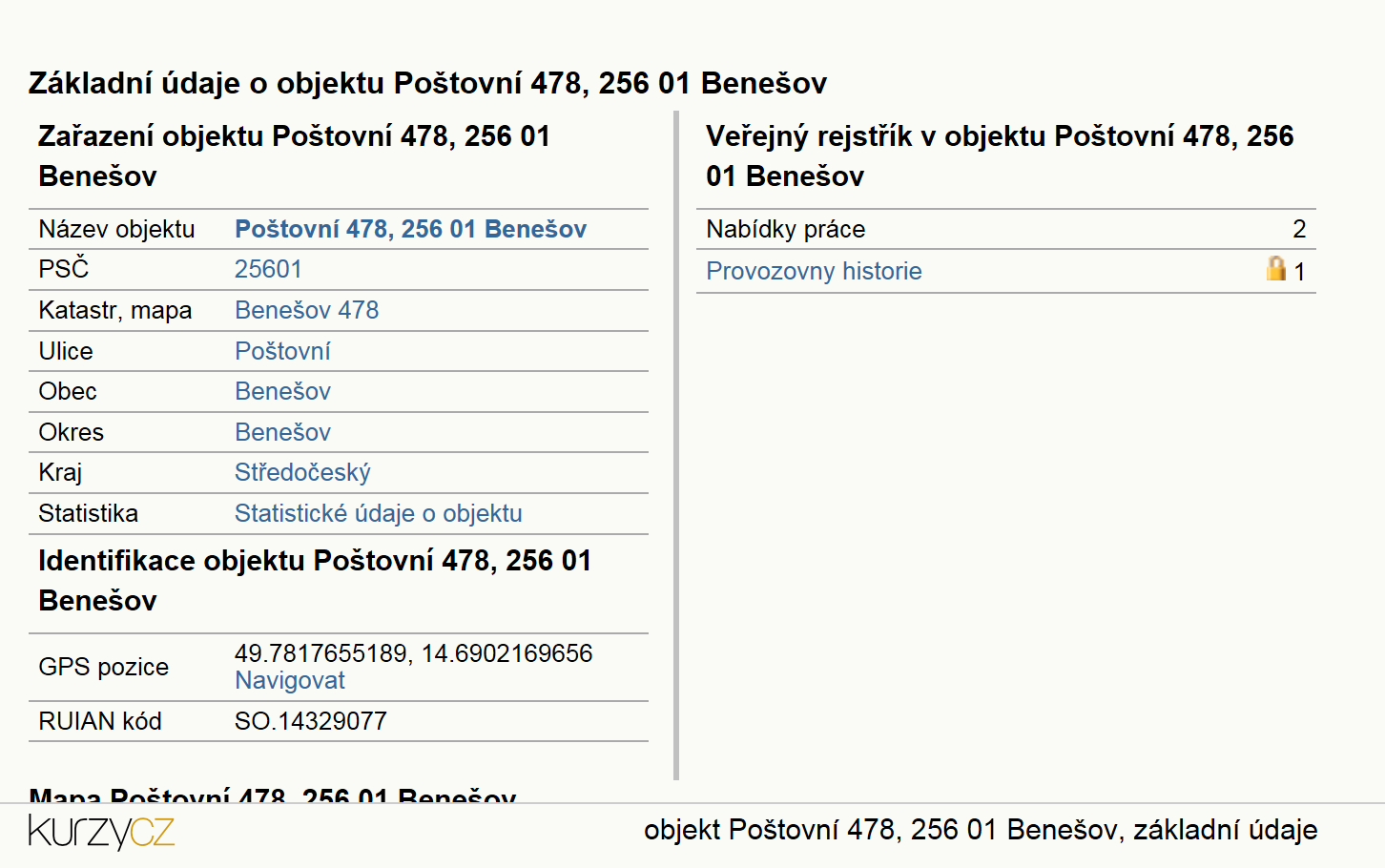1385x868 pixels.
Task: Click the Středočeský region link
Action: pos(302,472)
